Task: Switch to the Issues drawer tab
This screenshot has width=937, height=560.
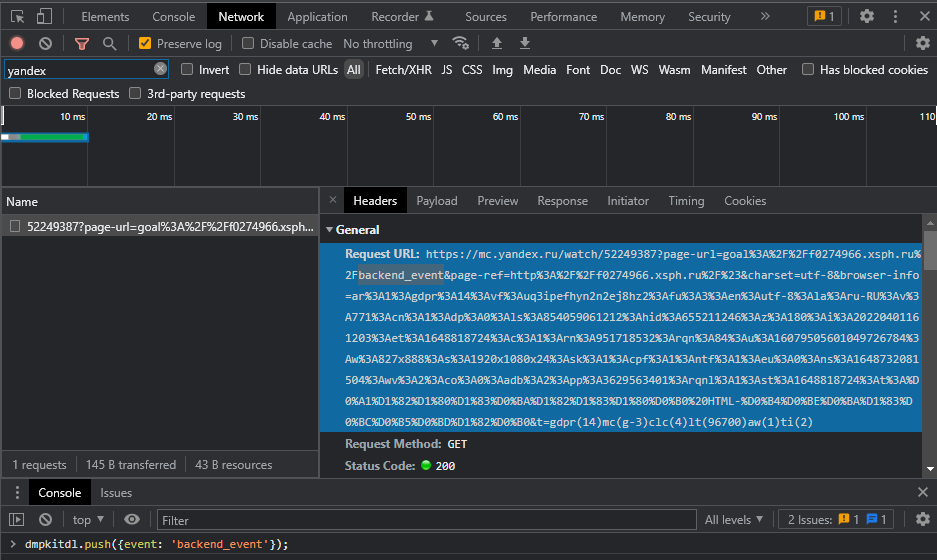Action: click(116, 492)
